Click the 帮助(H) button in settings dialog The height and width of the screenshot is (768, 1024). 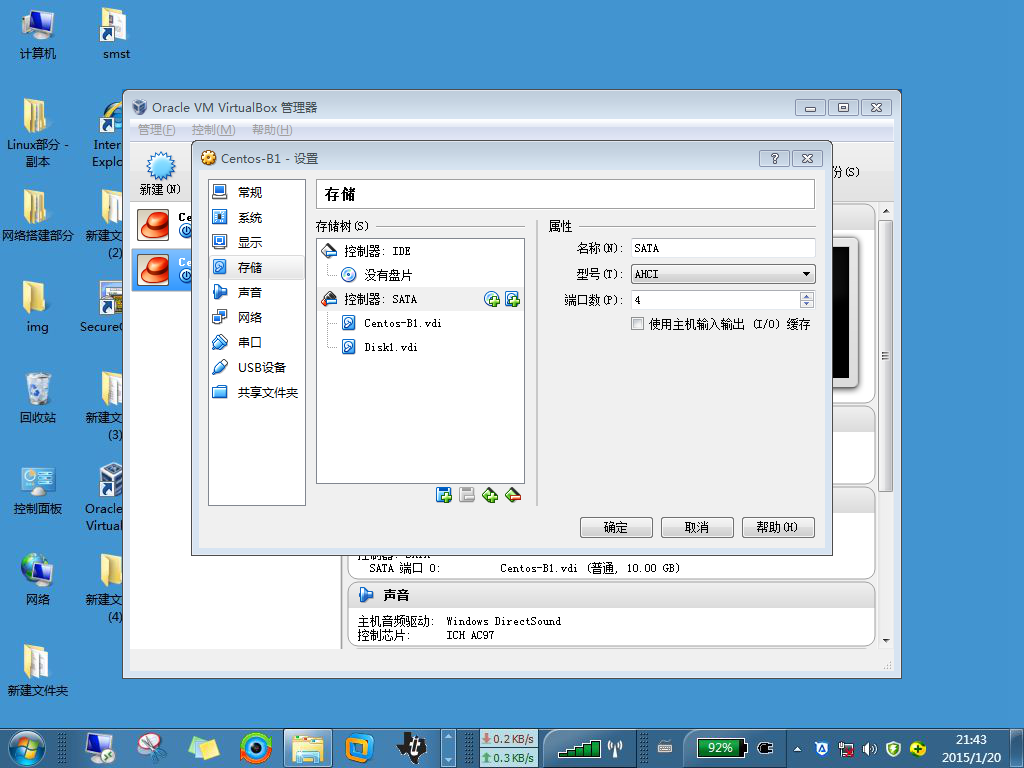778,527
